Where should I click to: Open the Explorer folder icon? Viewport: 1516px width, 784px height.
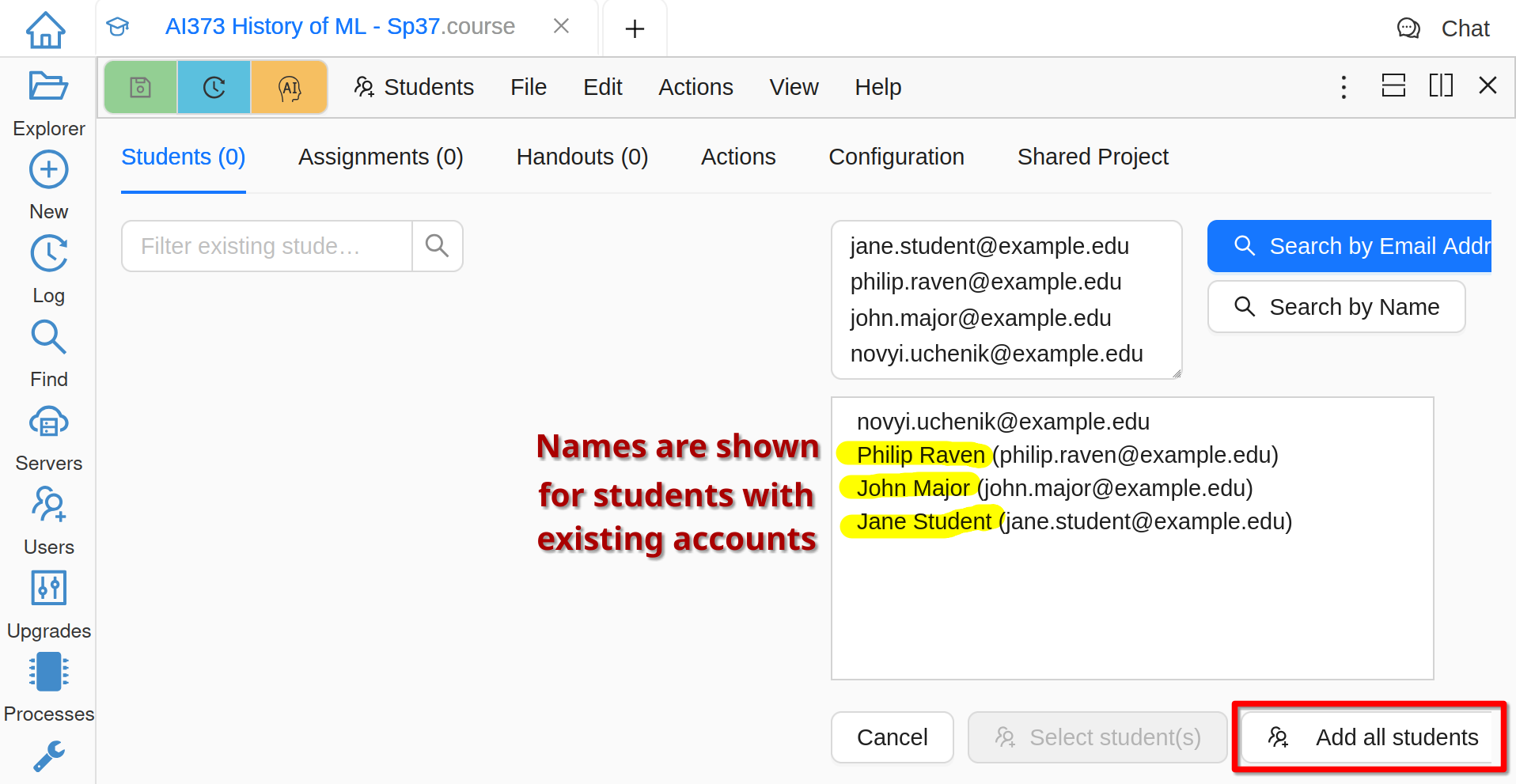tap(48, 86)
